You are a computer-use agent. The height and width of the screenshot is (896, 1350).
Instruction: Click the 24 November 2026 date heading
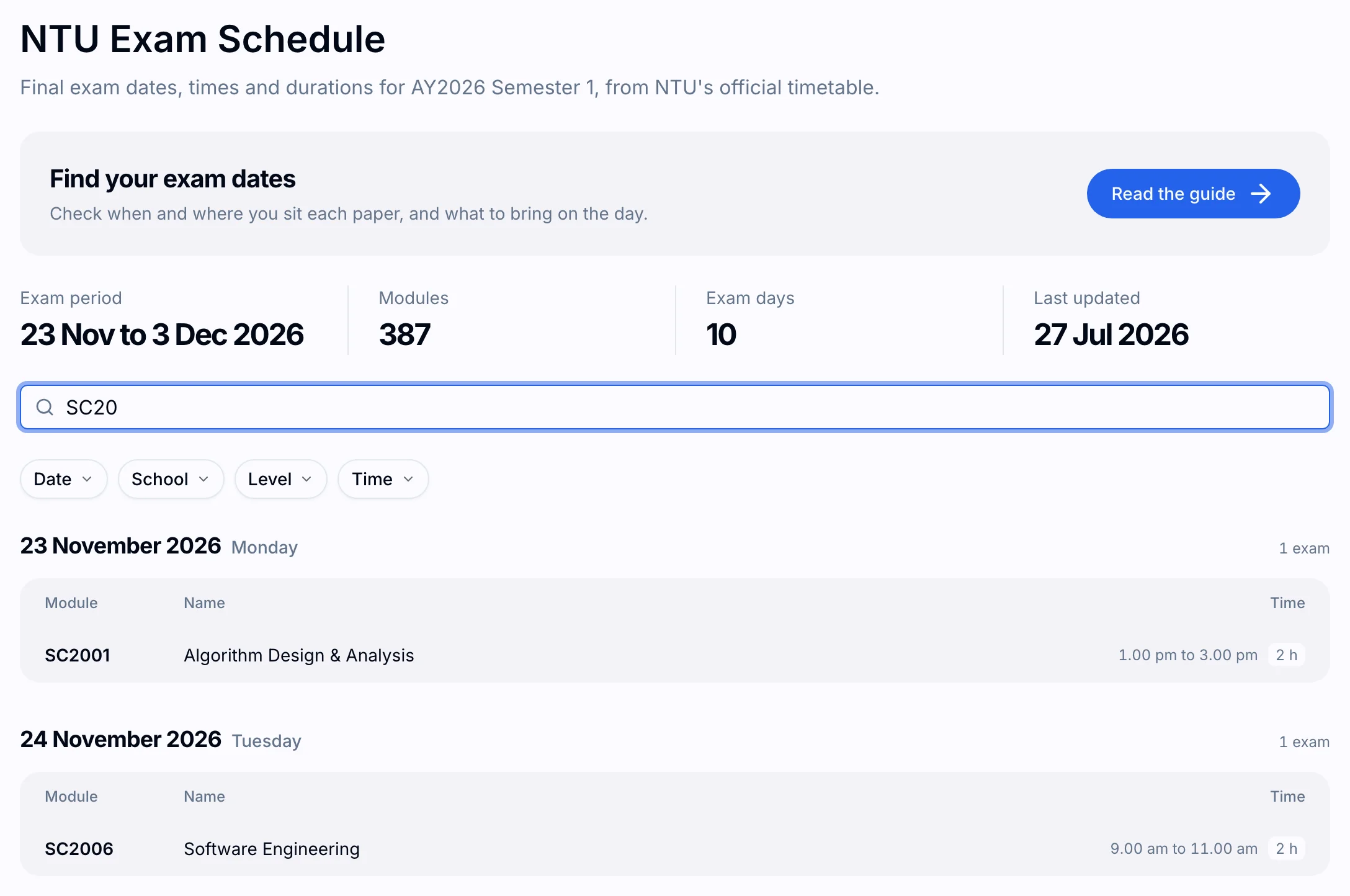tap(121, 740)
